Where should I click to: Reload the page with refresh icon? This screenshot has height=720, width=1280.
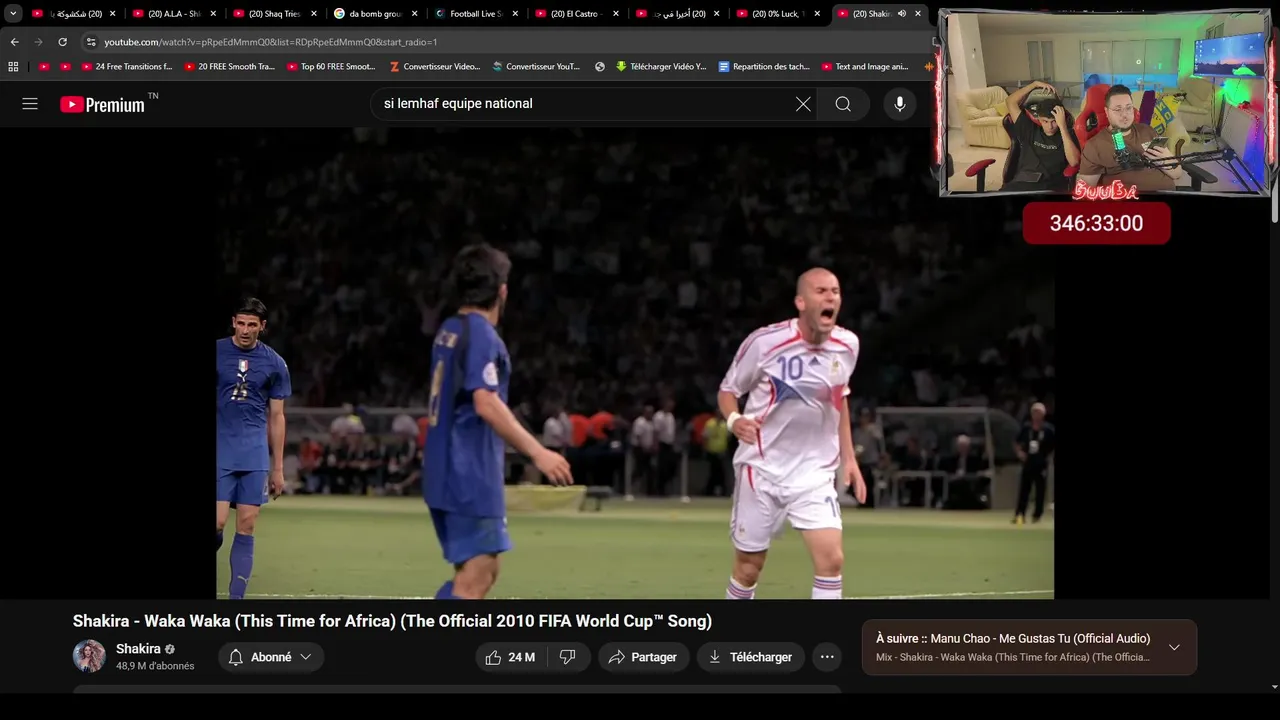point(62,42)
